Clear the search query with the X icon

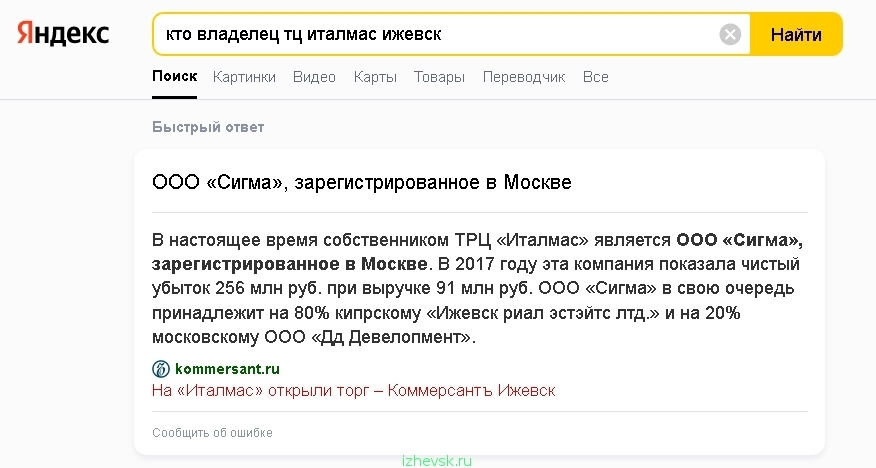[x=730, y=34]
